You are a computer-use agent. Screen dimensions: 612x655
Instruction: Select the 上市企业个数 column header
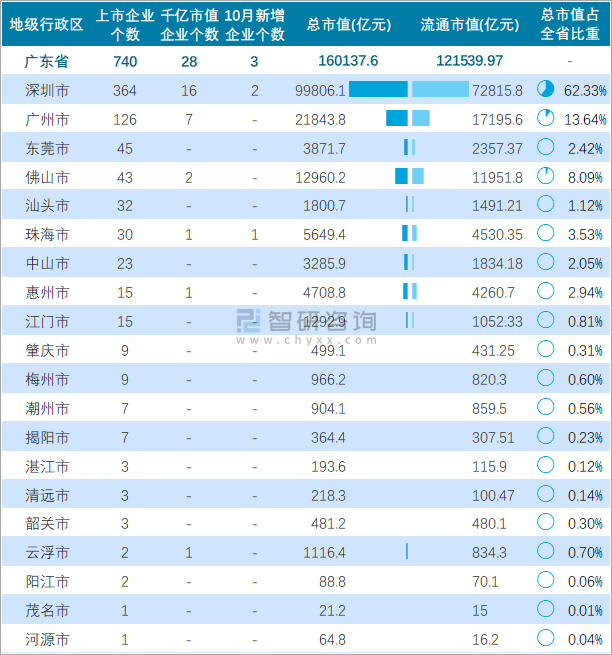(124, 24)
